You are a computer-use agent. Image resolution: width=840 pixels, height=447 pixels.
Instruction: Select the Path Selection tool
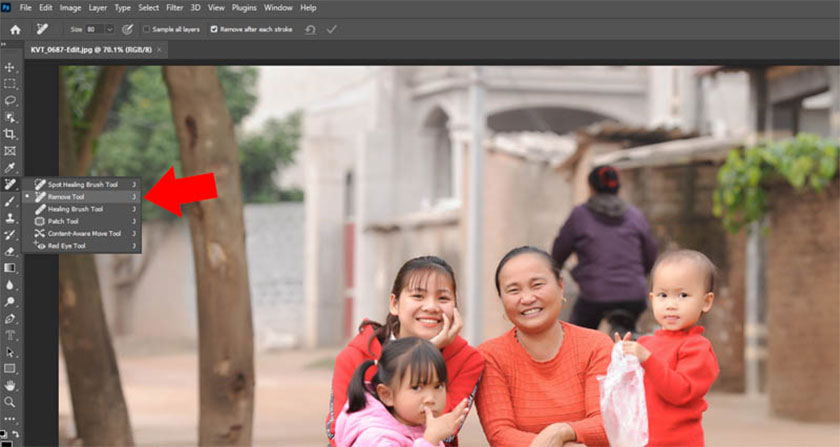(x=10, y=352)
